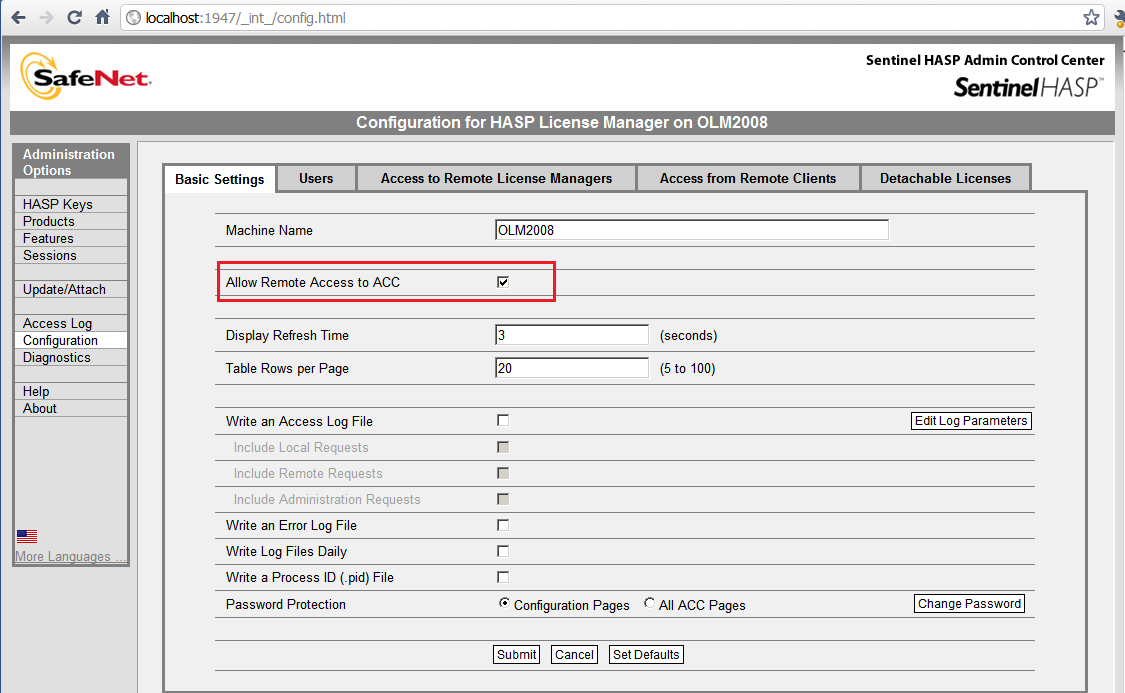This screenshot has width=1125, height=693.
Task: Click Edit Log Parameters button
Action: click(x=971, y=420)
